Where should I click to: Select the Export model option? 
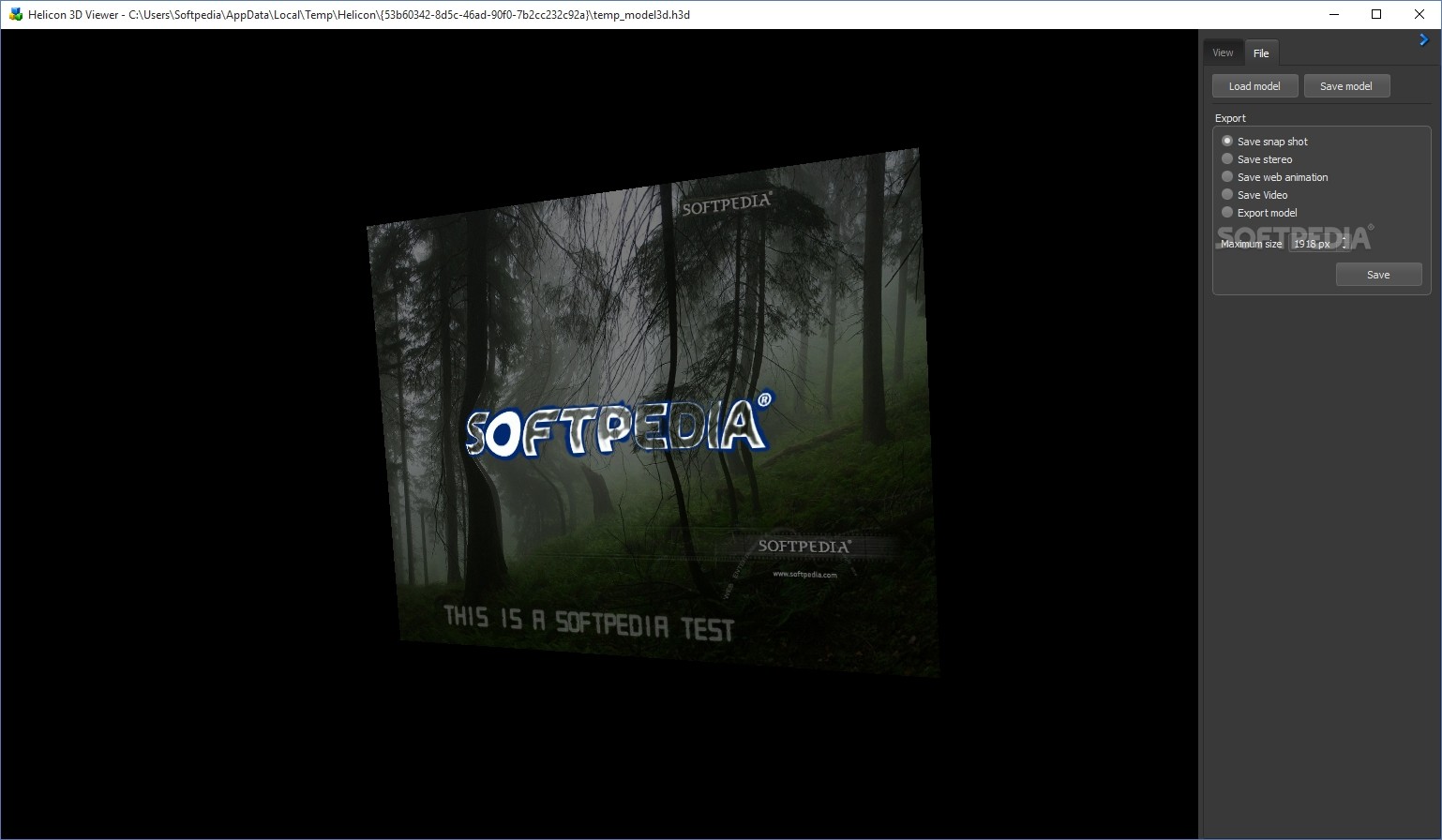(1259, 213)
